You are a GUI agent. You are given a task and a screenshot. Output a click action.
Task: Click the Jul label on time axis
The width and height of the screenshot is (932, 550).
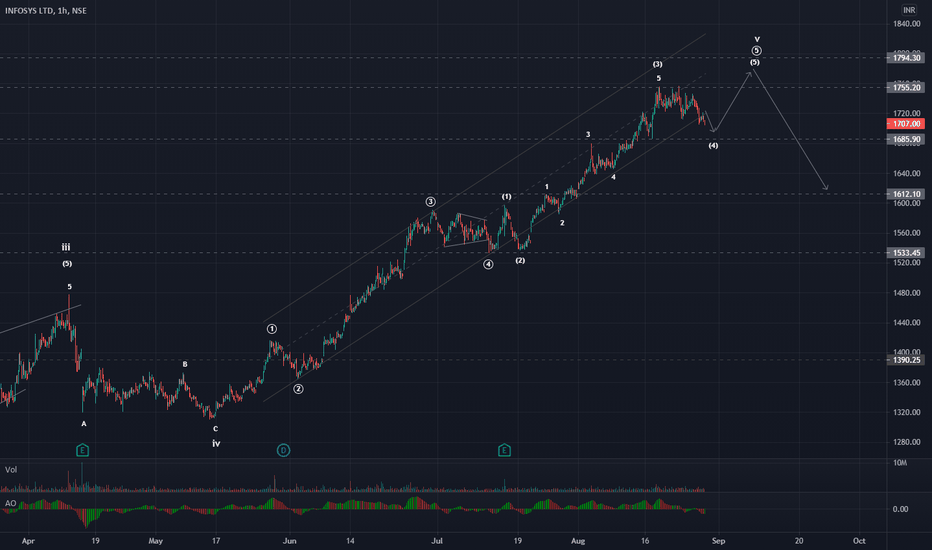[437, 541]
